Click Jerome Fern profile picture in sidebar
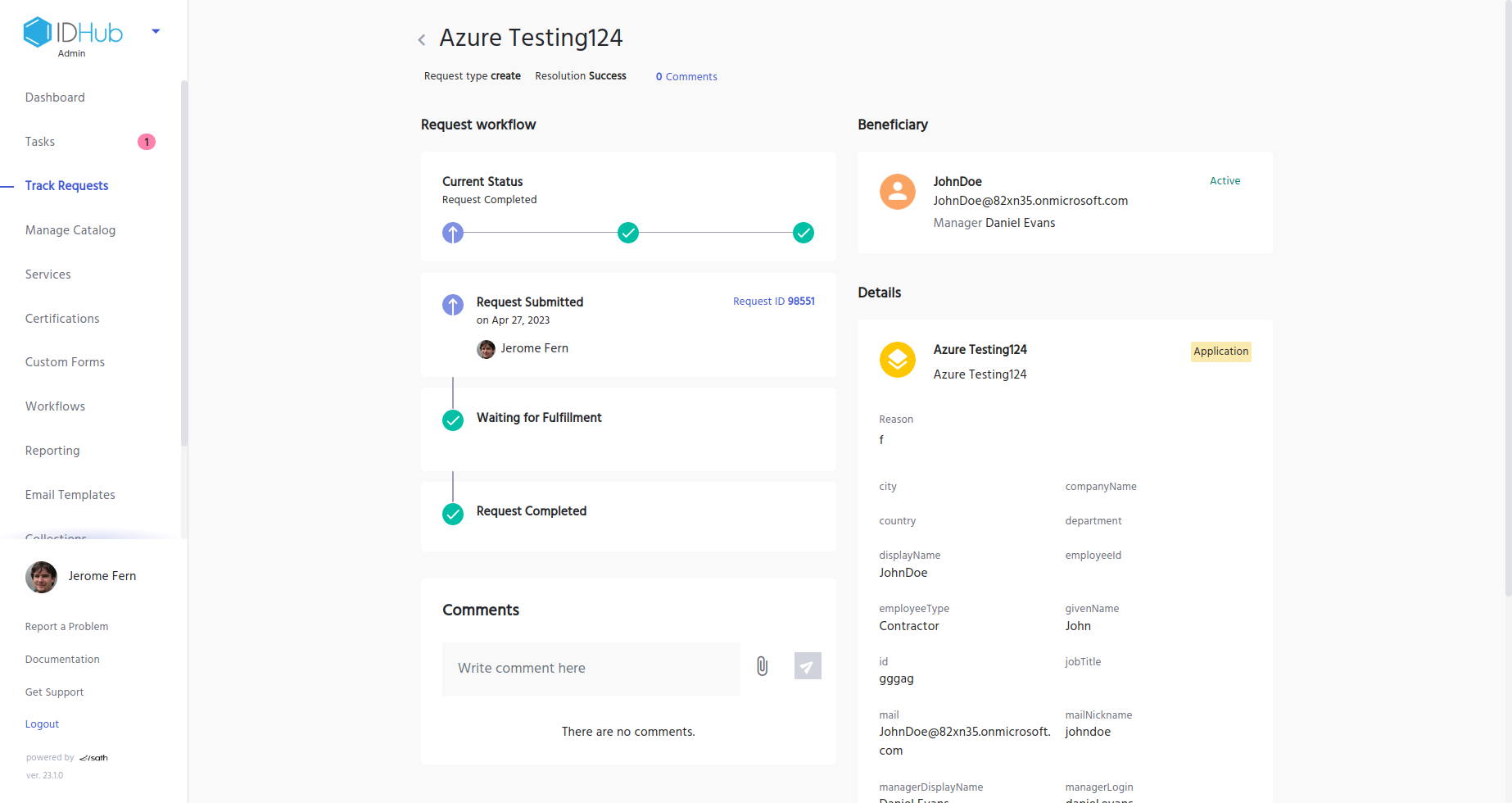 (41, 577)
